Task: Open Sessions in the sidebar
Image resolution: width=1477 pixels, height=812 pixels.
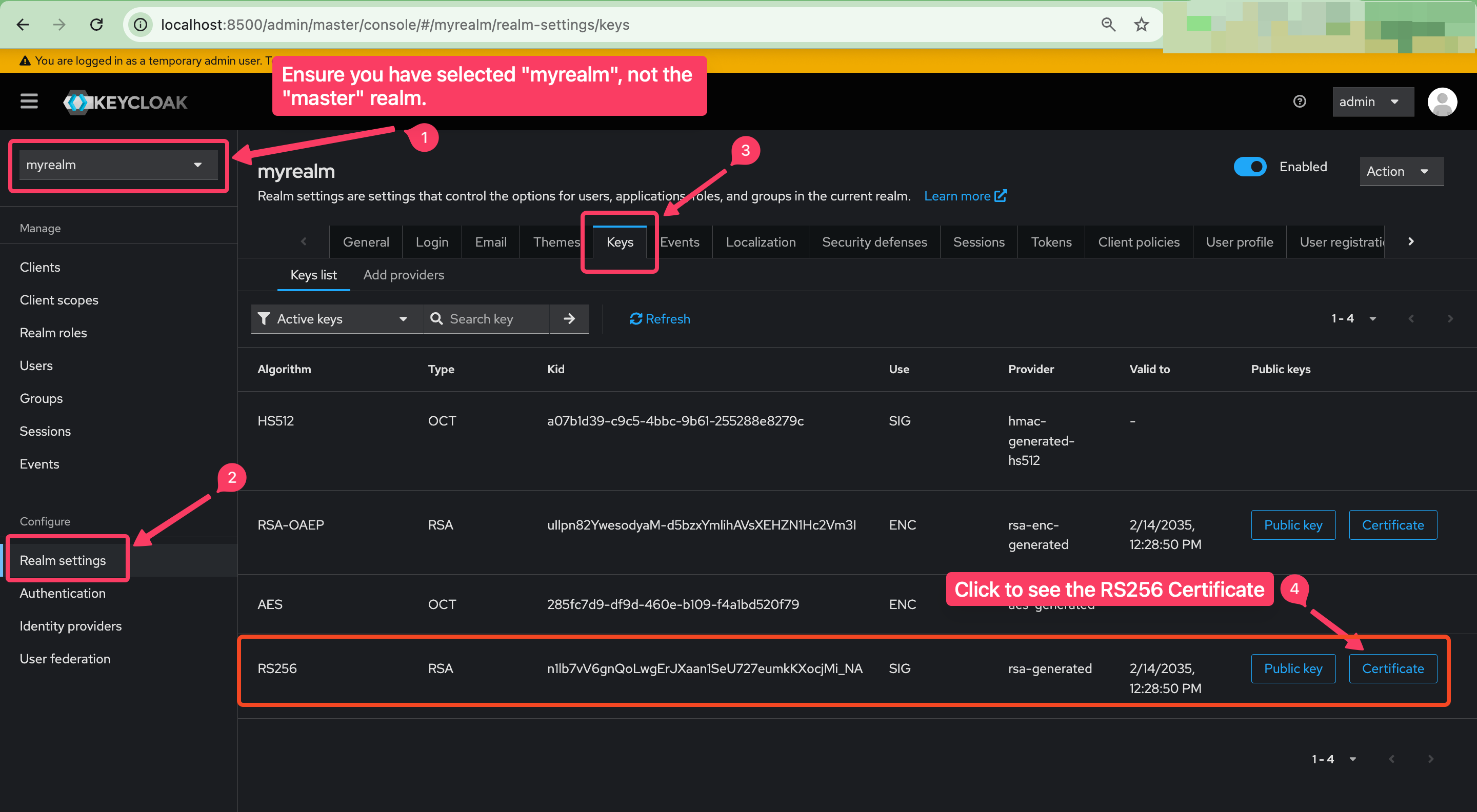Action: coord(45,431)
